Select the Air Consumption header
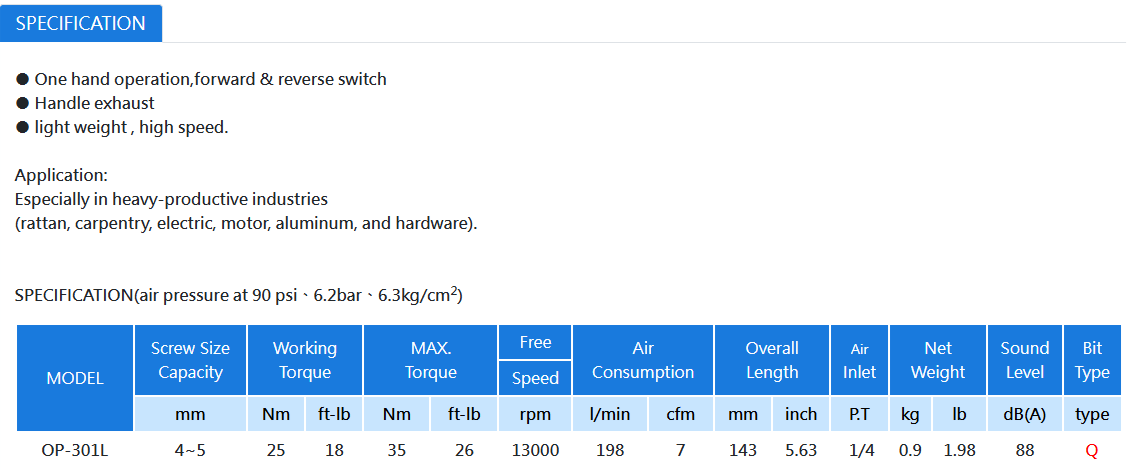The height and width of the screenshot is (471, 1127). coord(643,360)
